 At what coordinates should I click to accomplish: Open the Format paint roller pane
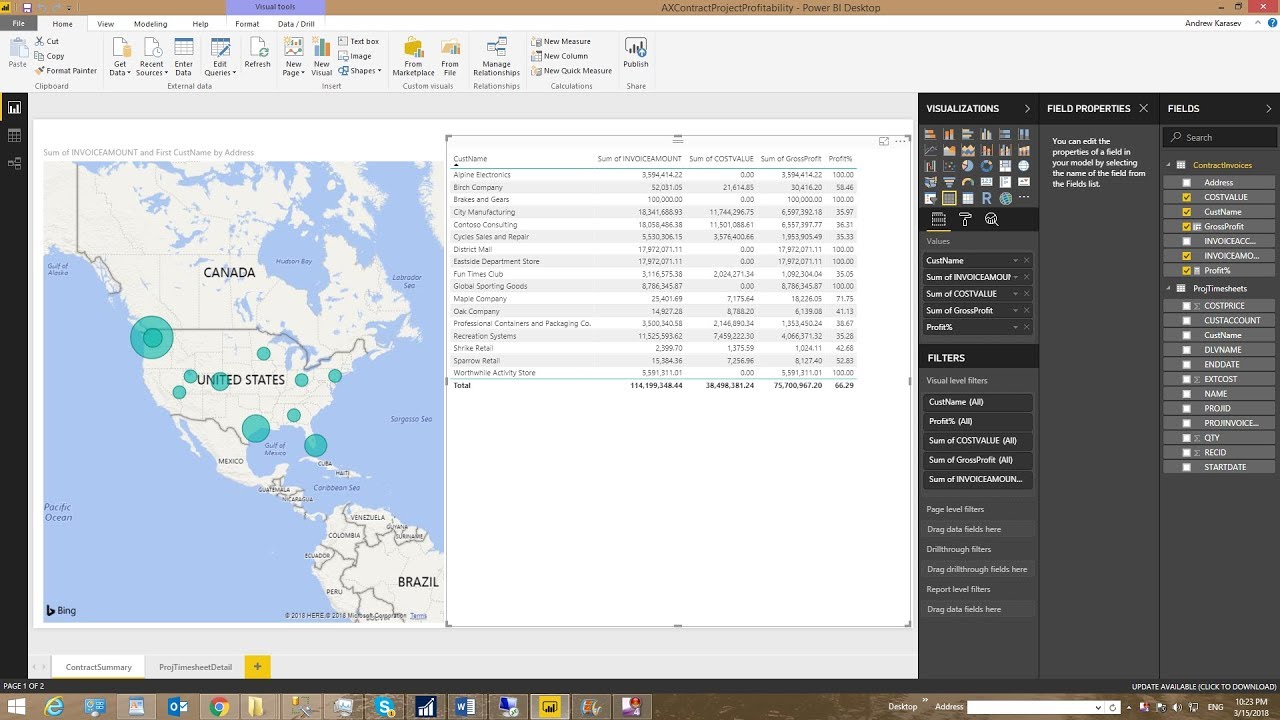(x=965, y=219)
